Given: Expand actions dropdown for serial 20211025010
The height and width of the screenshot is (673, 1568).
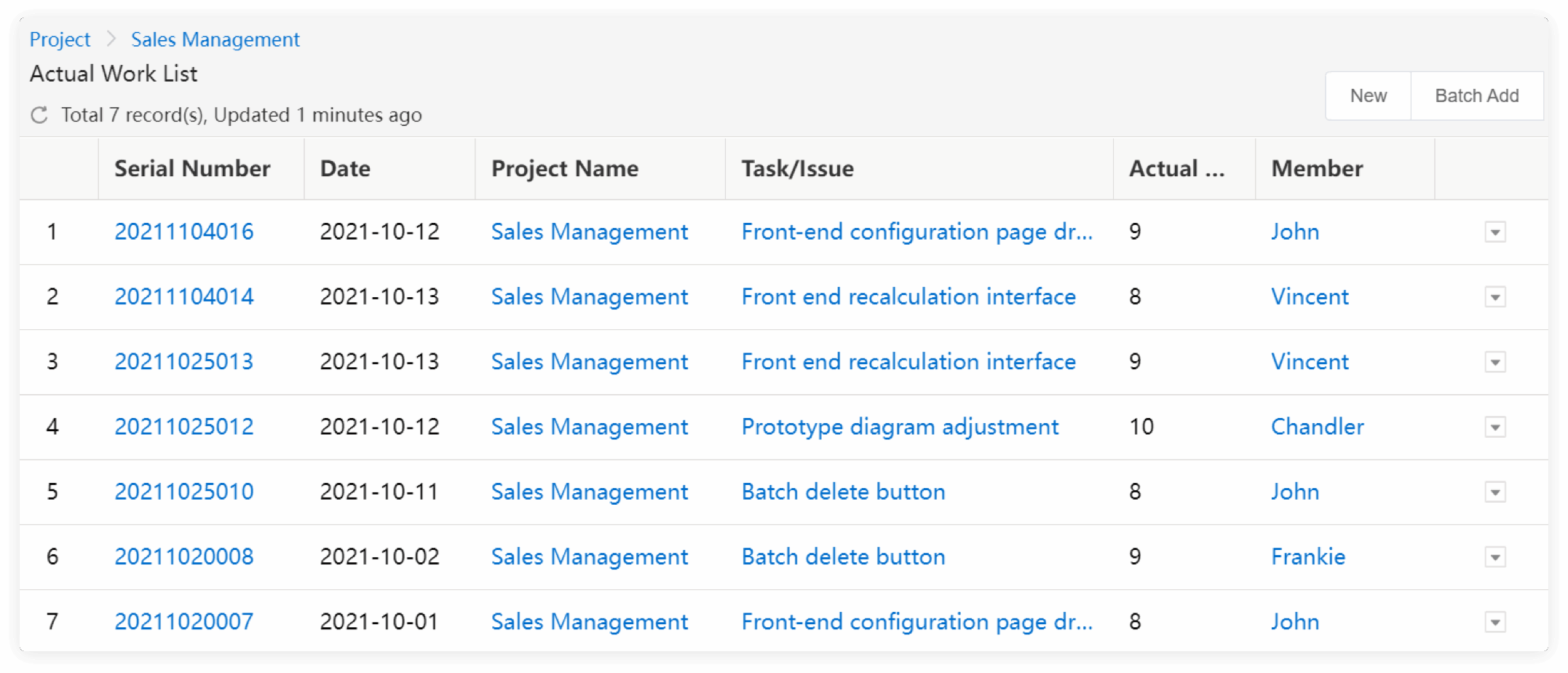Looking at the screenshot, I should tap(1494, 492).
